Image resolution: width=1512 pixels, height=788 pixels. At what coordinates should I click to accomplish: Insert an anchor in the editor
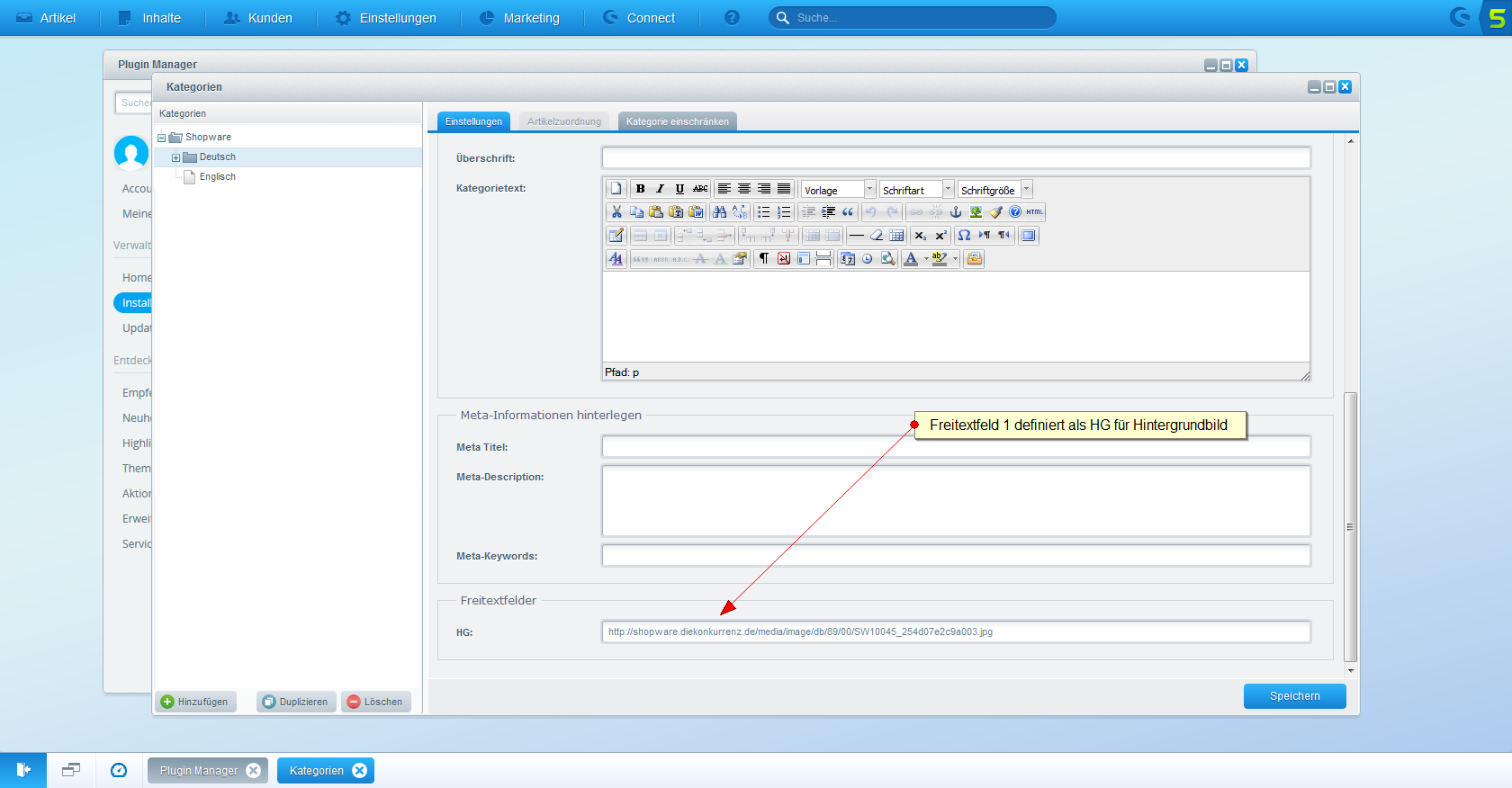click(956, 212)
